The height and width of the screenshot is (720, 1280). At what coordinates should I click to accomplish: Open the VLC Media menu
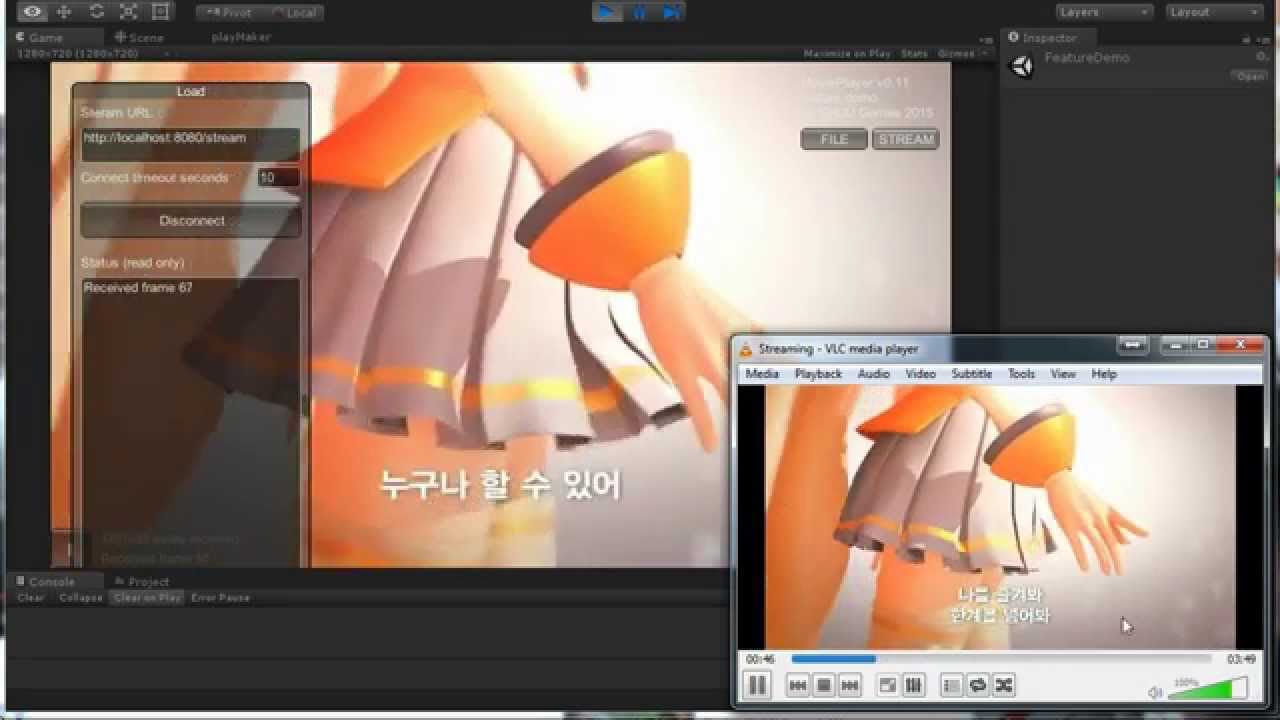point(762,374)
